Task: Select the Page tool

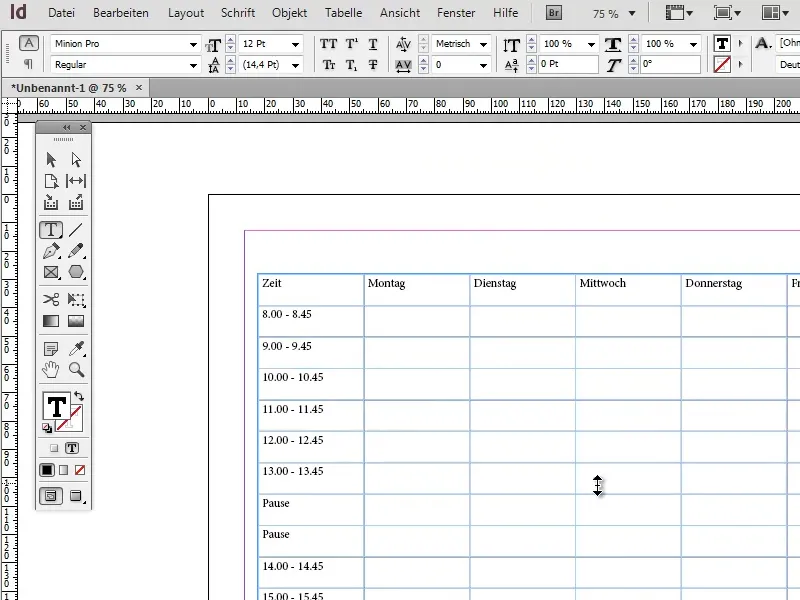Action: pos(51,181)
